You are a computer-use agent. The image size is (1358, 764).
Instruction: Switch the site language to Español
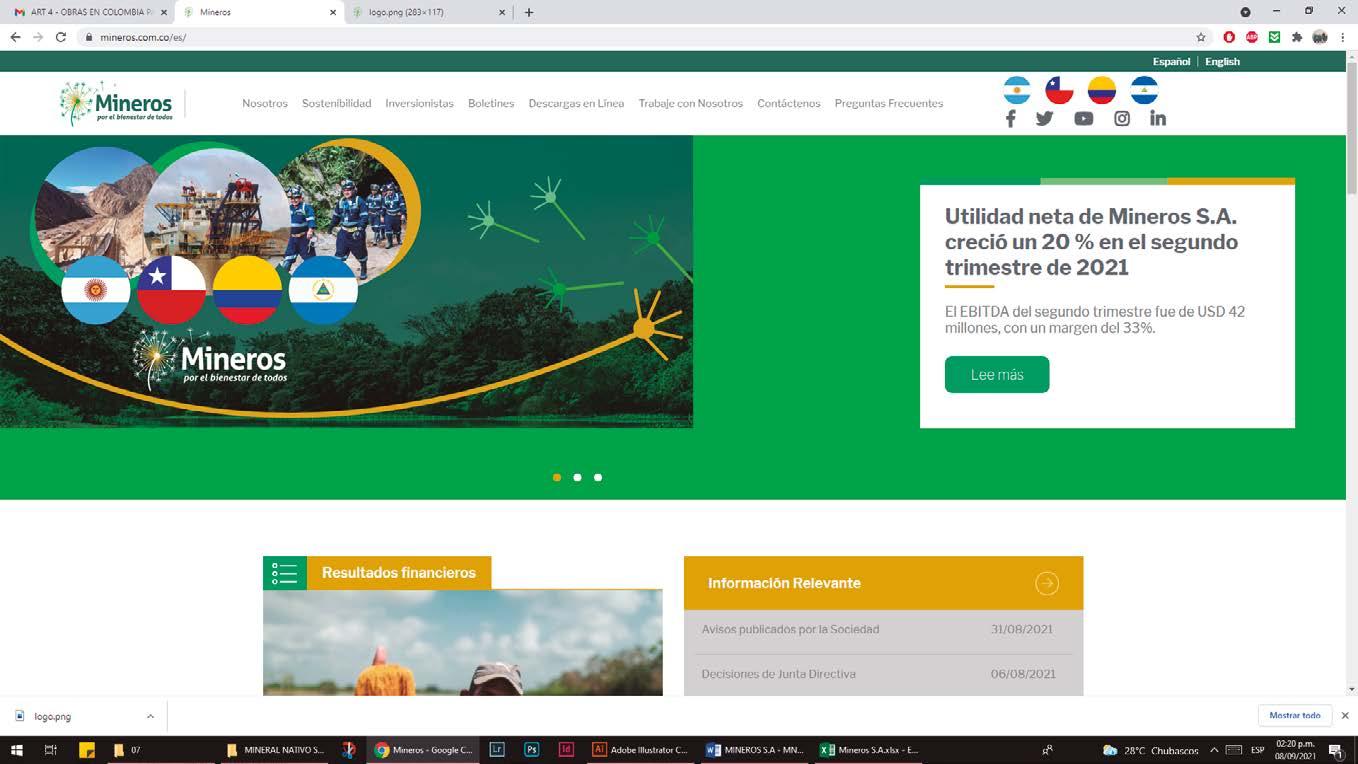pyautogui.click(x=1171, y=61)
